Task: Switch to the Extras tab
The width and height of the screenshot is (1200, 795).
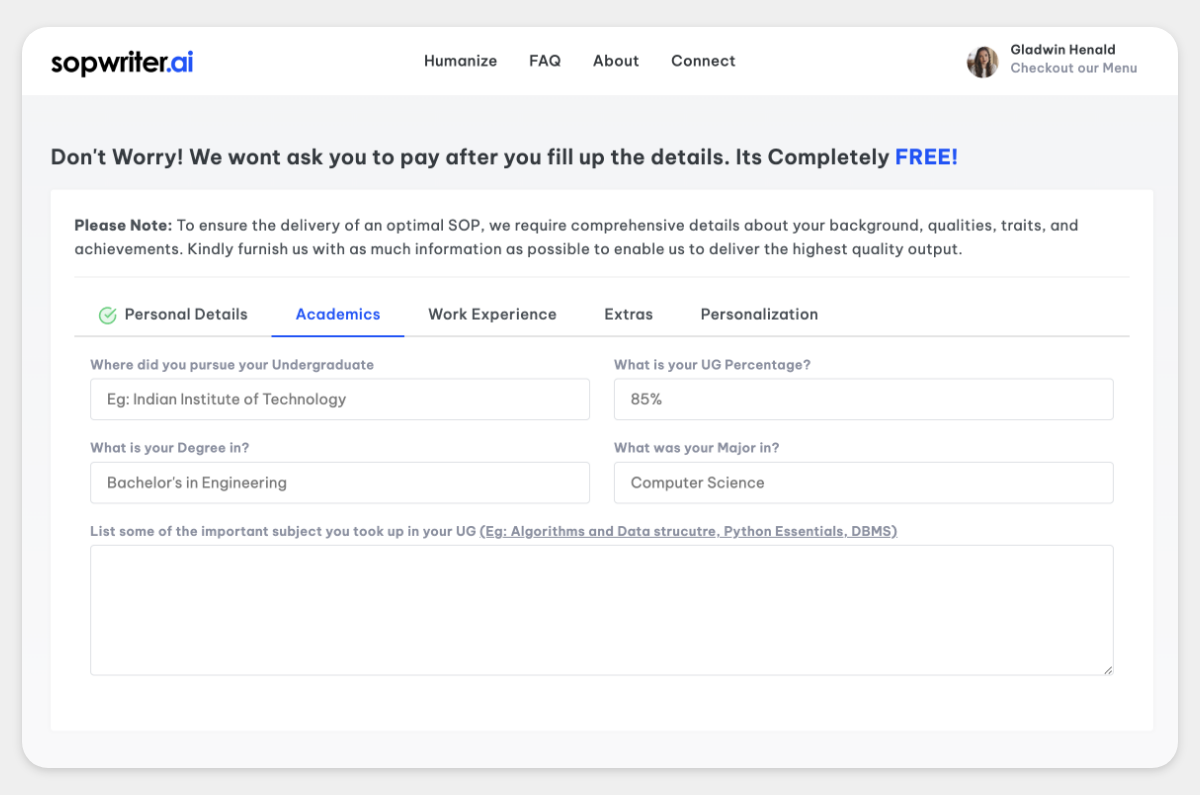Action: pos(628,314)
